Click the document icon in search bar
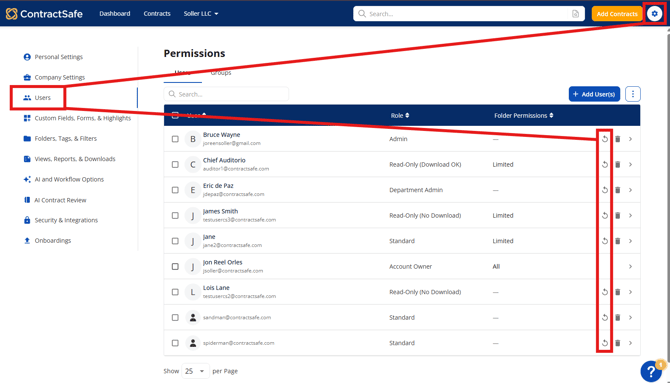The width and height of the screenshot is (670, 383). pos(576,14)
